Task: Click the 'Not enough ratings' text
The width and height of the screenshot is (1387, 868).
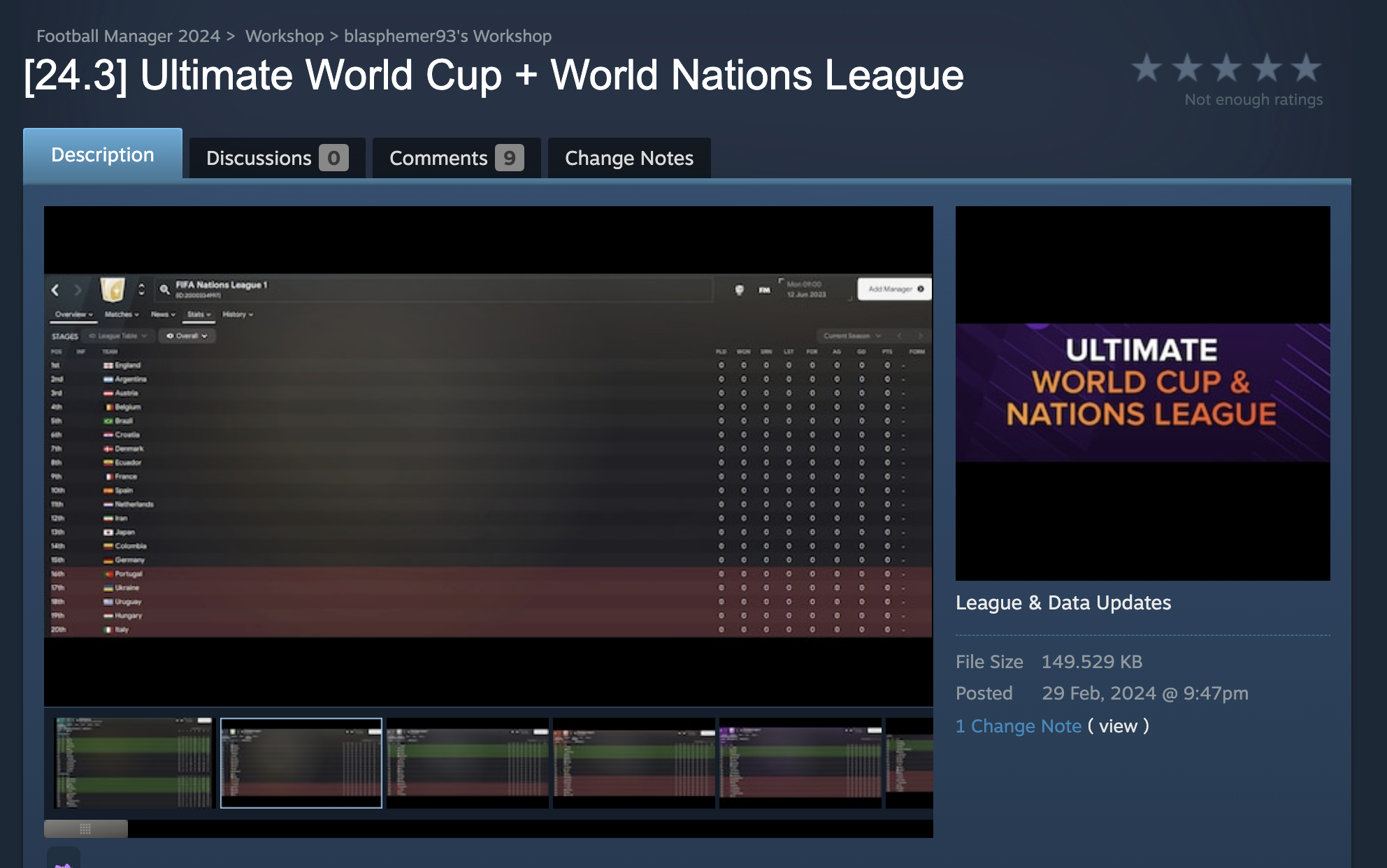Action: click(x=1253, y=100)
